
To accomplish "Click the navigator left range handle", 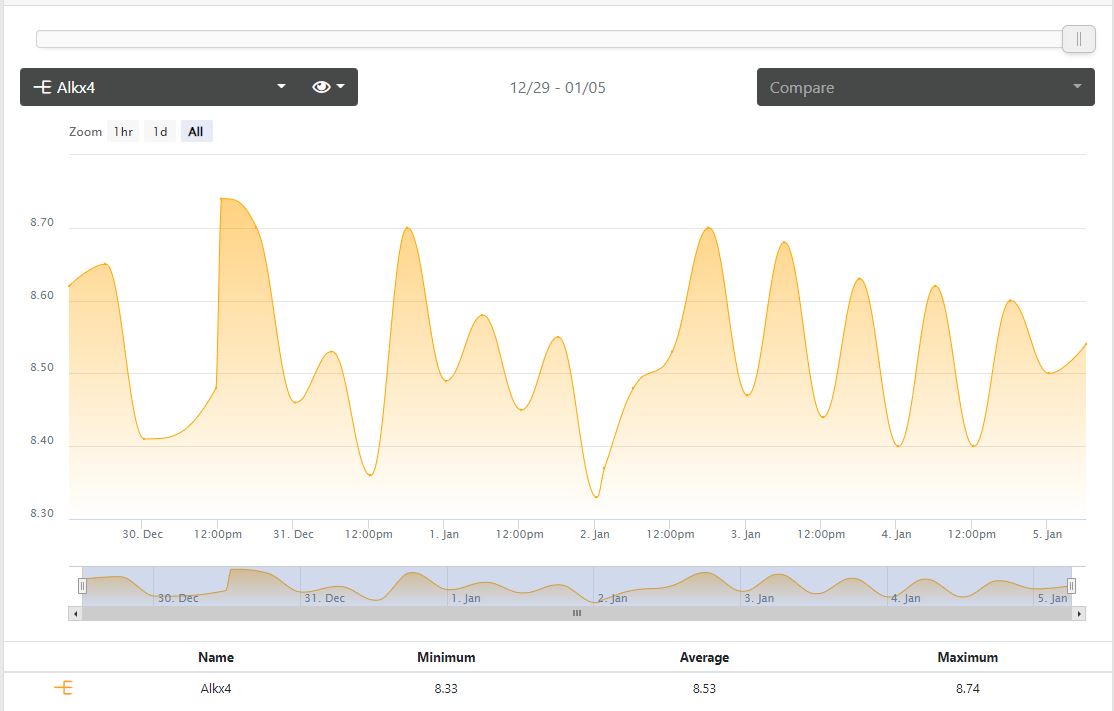I will pos(82,585).
